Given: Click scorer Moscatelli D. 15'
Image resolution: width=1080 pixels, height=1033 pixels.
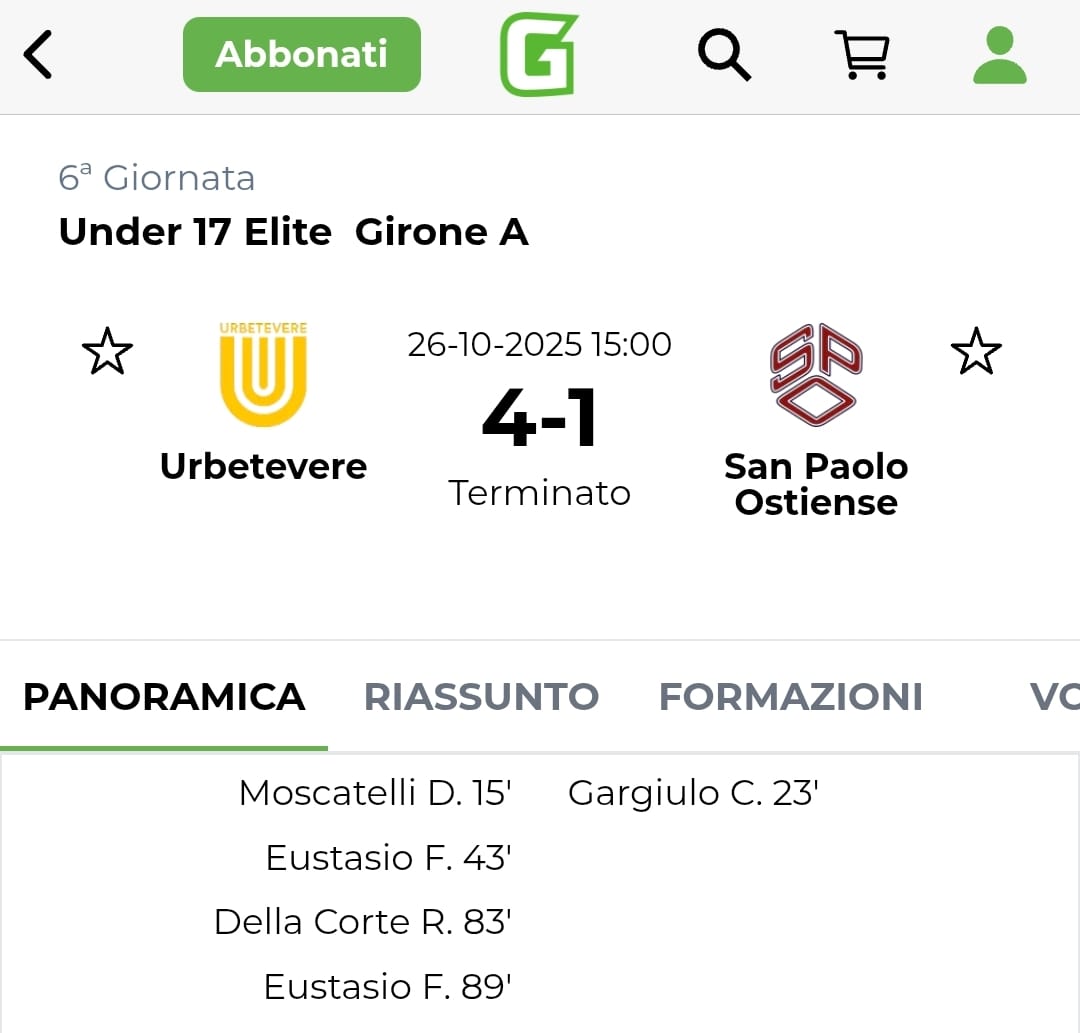Looking at the screenshot, I should pos(375,793).
